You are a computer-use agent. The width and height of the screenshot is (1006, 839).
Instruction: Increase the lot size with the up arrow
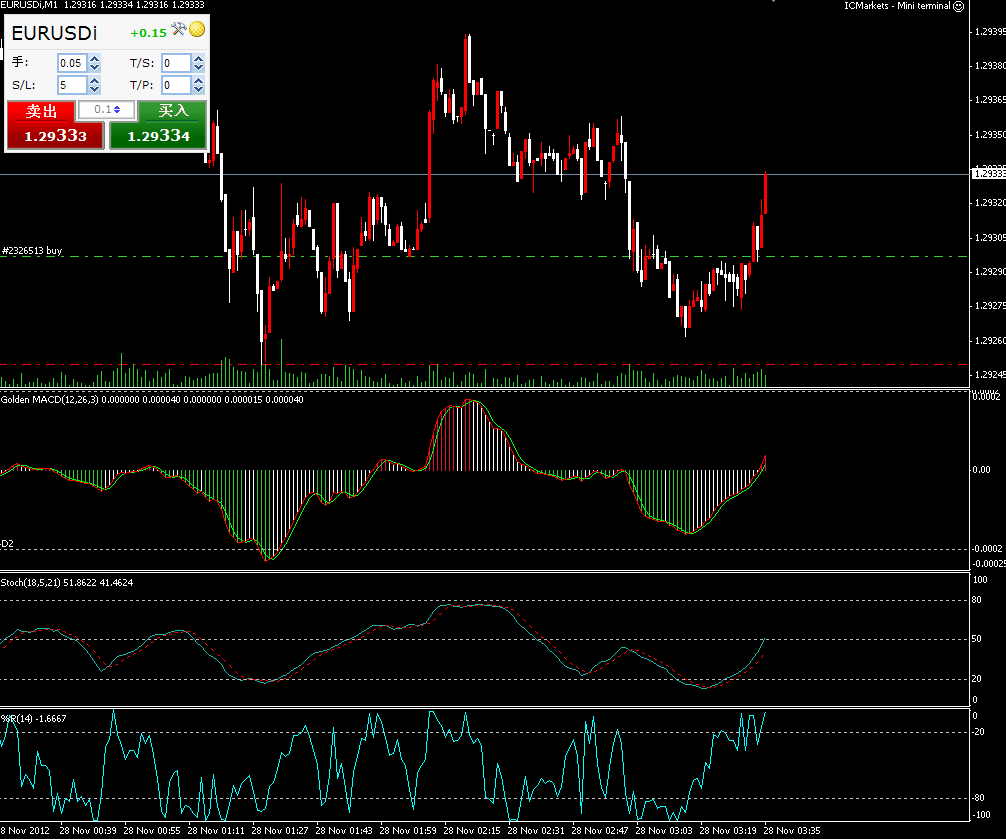tap(95, 59)
